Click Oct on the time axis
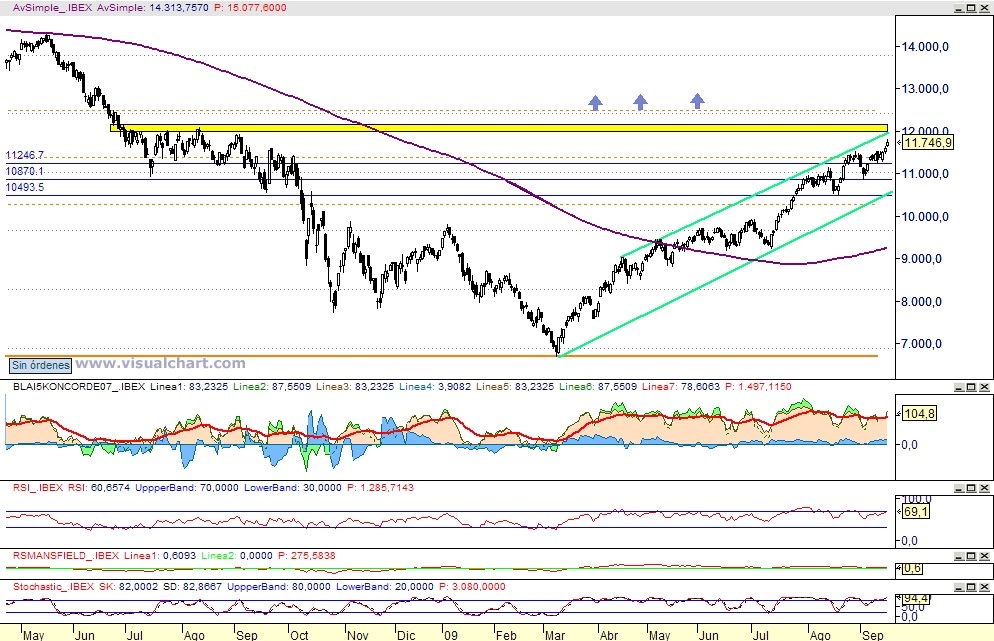This screenshot has width=994, height=641. point(299,635)
